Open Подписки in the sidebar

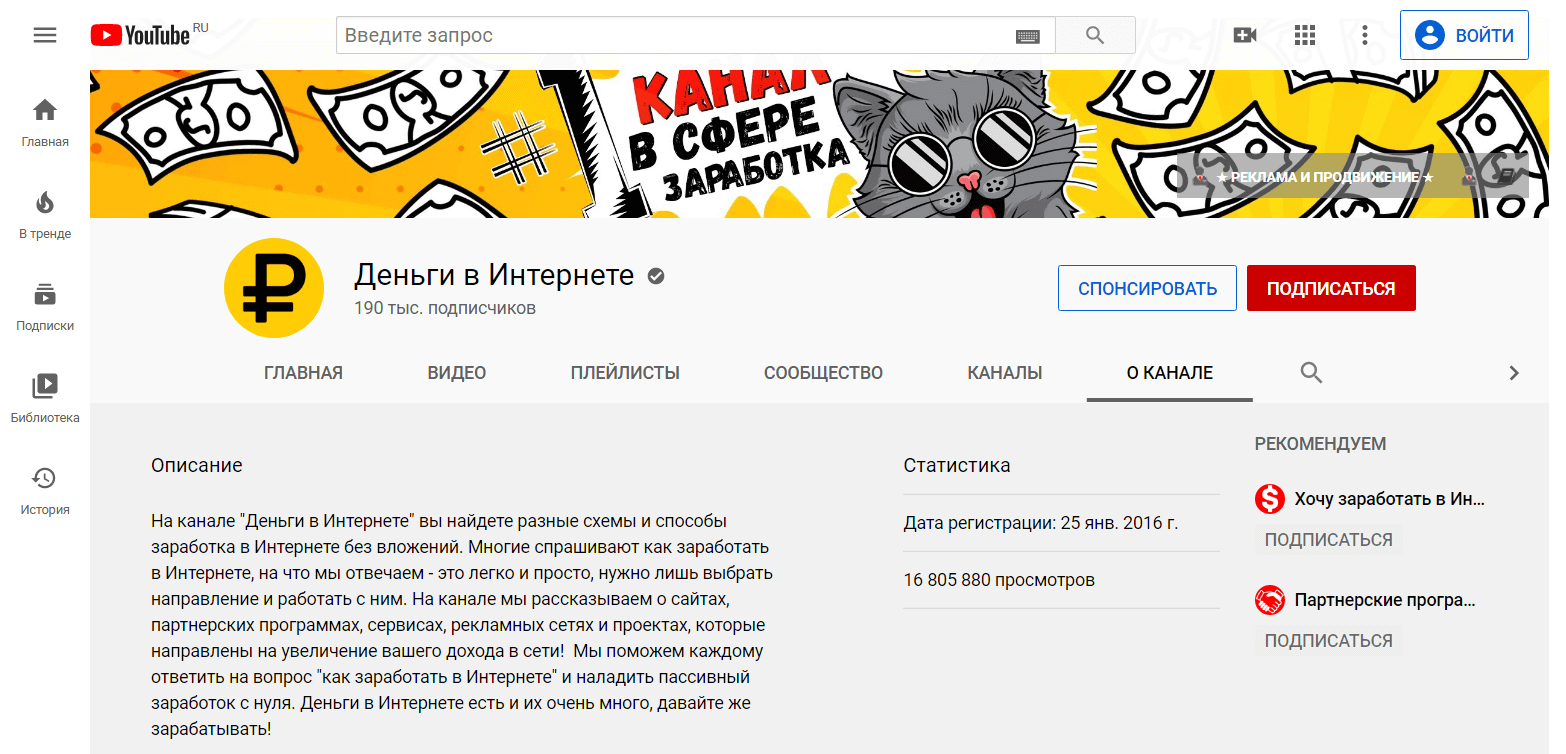(45, 307)
